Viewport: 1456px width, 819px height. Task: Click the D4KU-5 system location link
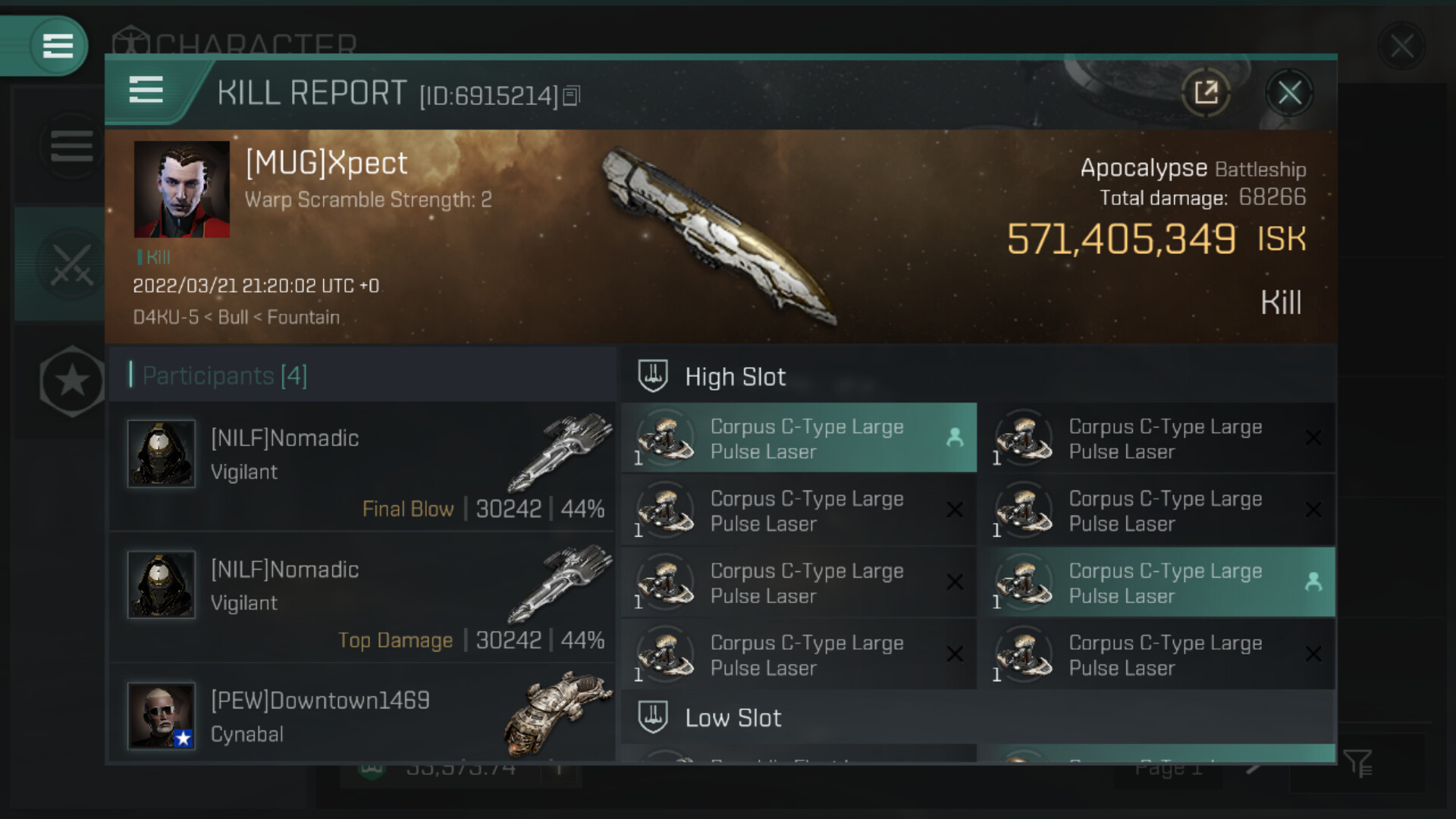(165, 317)
